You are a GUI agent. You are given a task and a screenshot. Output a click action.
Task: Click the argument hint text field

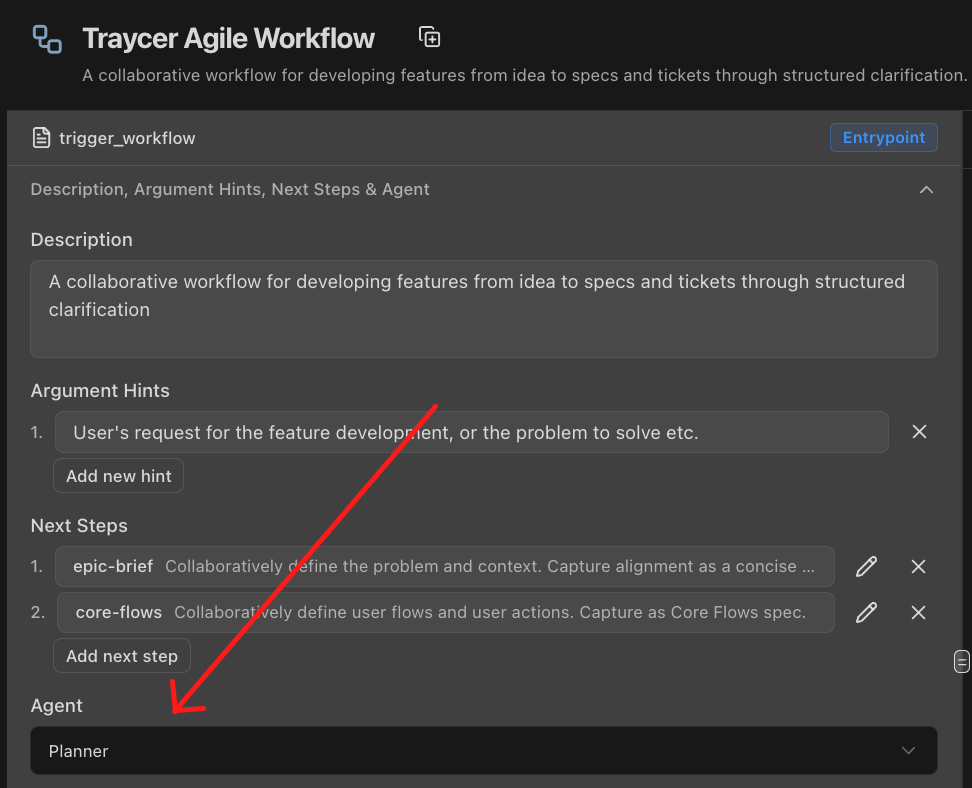click(400, 431)
